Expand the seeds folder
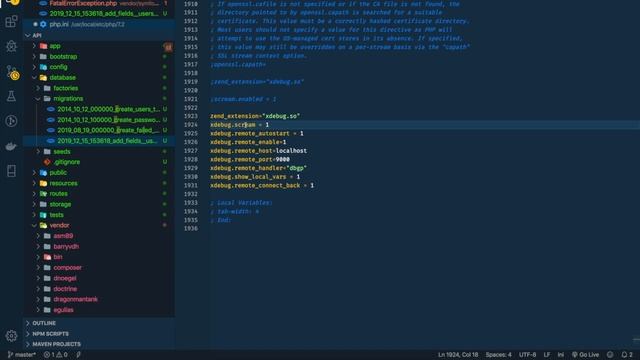The height and width of the screenshot is (360, 640). pyautogui.click(x=99, y=151)
